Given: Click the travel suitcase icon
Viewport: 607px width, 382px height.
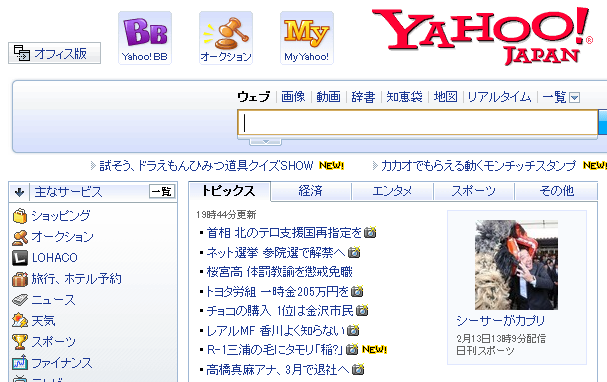Looking at the screenshot, I should click(20, 279).
